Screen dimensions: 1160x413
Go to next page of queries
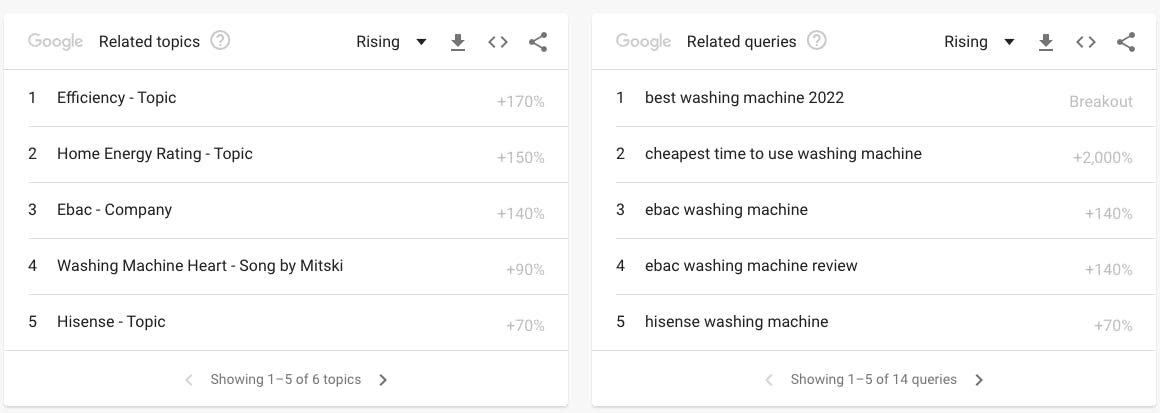coord(979,380)
